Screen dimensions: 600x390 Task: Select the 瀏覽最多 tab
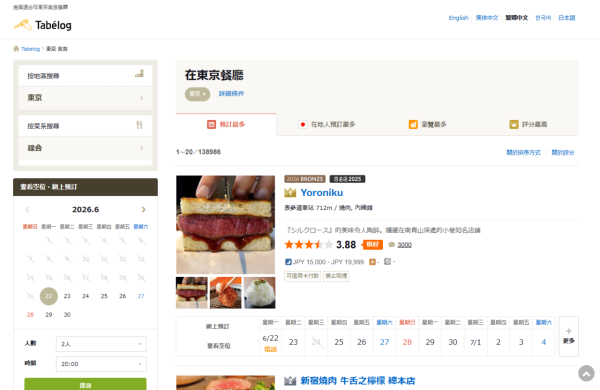(427, 124)
